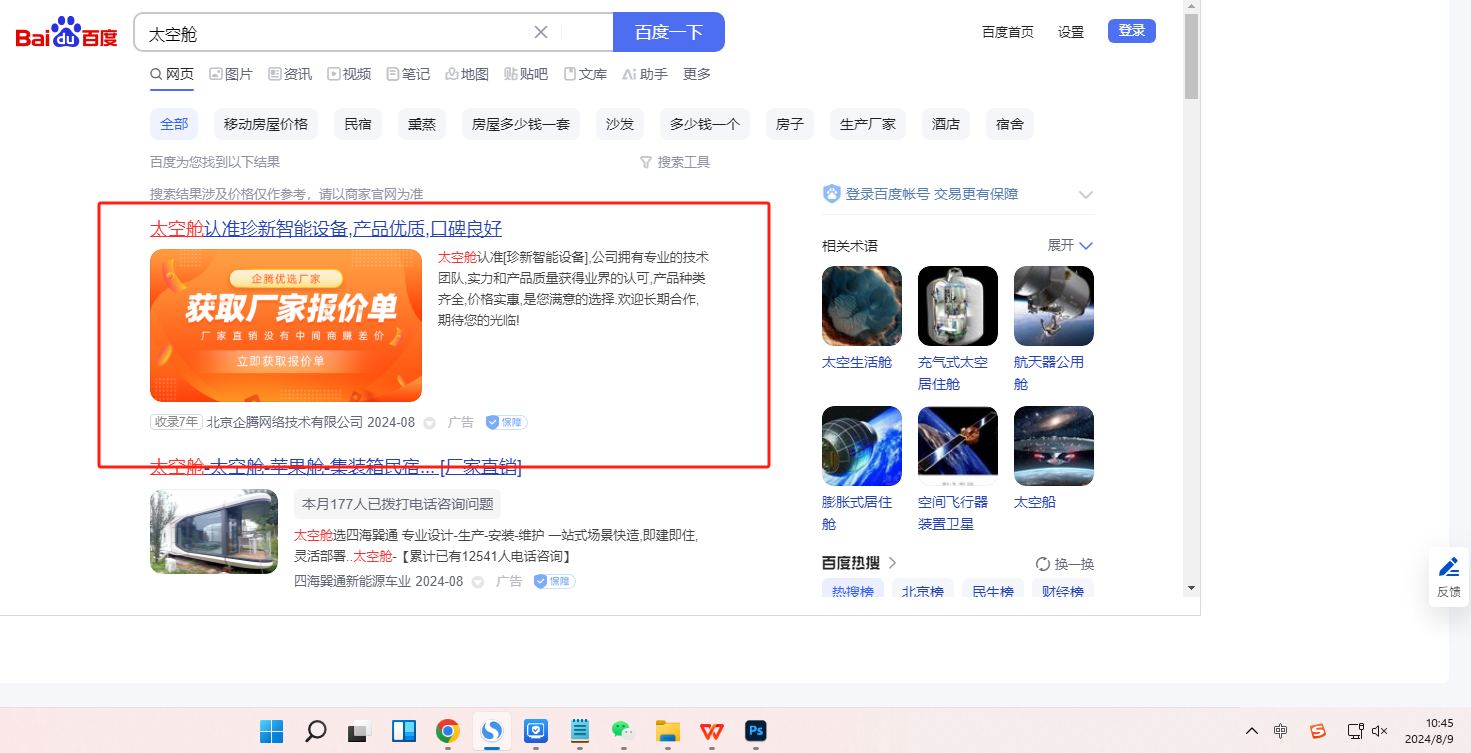1471x753 pixels.
Task: Select the 热搜榜 hot list tab
Action: 853,590
